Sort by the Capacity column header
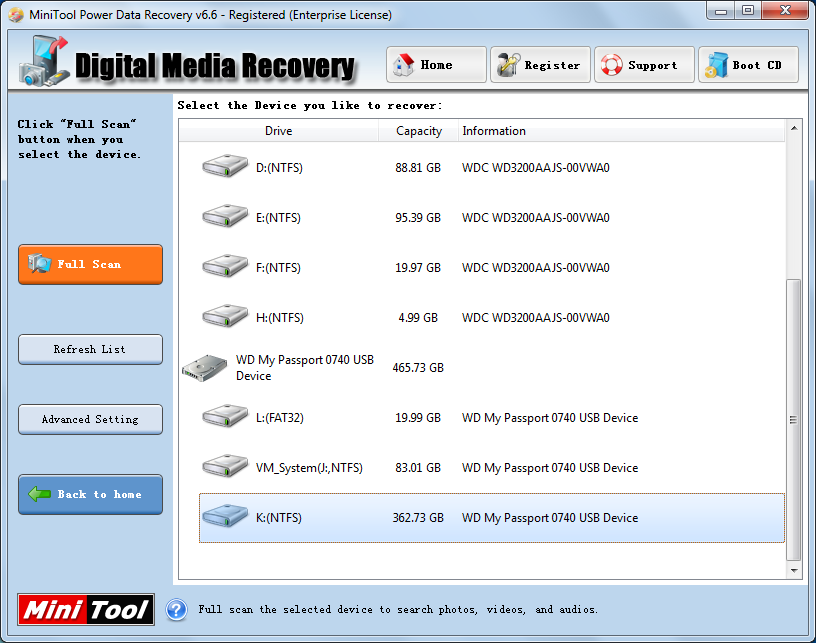The width and height of the screenshot is (816, 643). (418, 131)
